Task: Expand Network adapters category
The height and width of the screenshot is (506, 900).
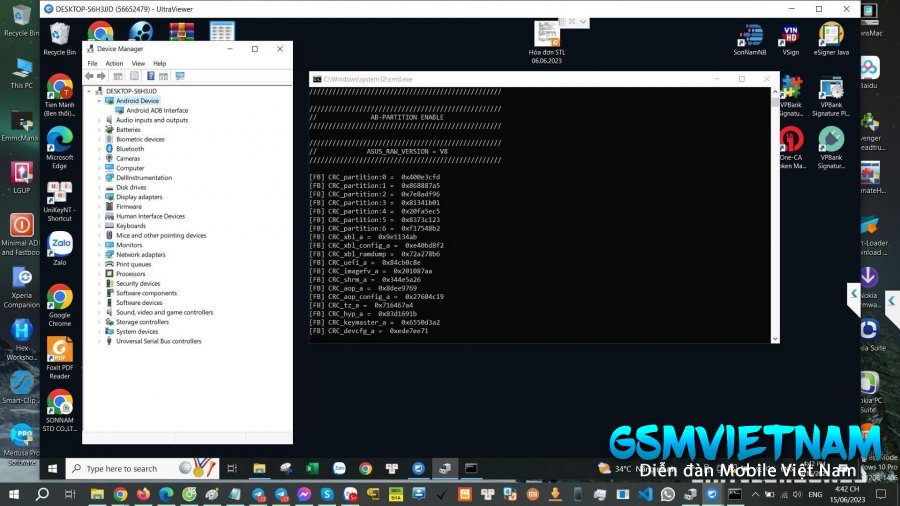Action: 99,254
